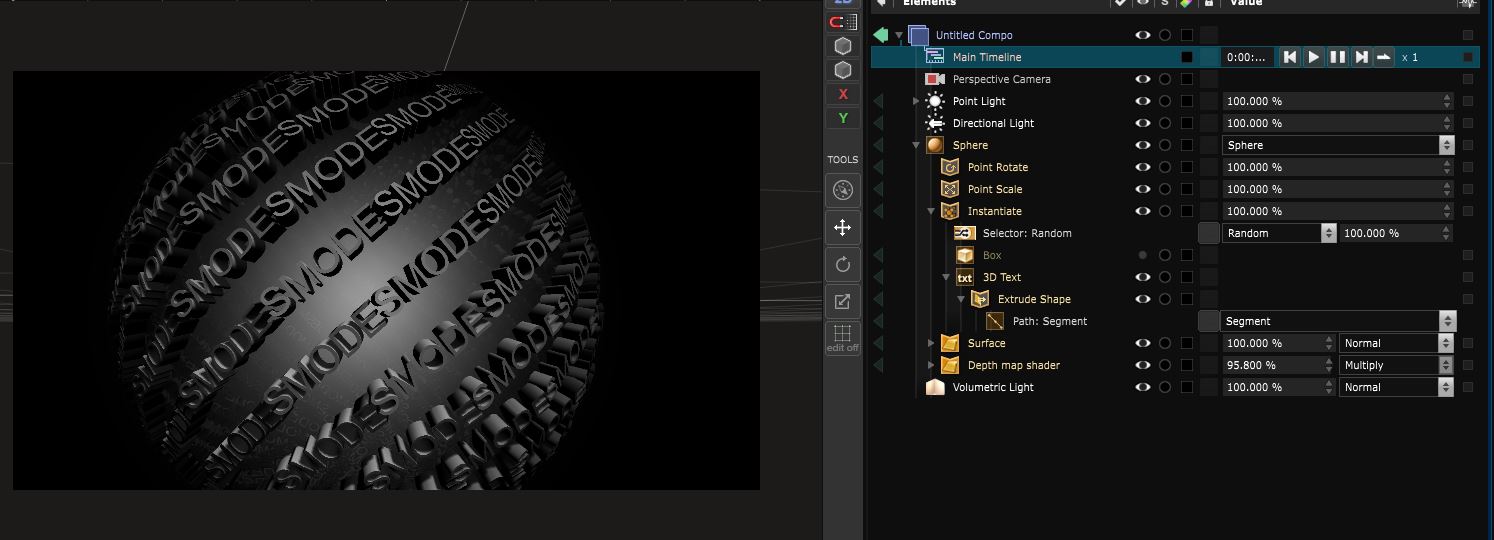Image resolution: width=1494 pixels, height=540 pixels.
Task: Collapse the Extrude Shape node
Action: (961, 299)
